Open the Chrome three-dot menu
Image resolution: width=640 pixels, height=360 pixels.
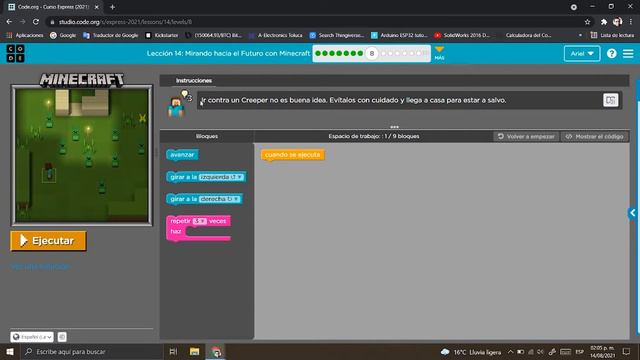(x=631, y=22)
